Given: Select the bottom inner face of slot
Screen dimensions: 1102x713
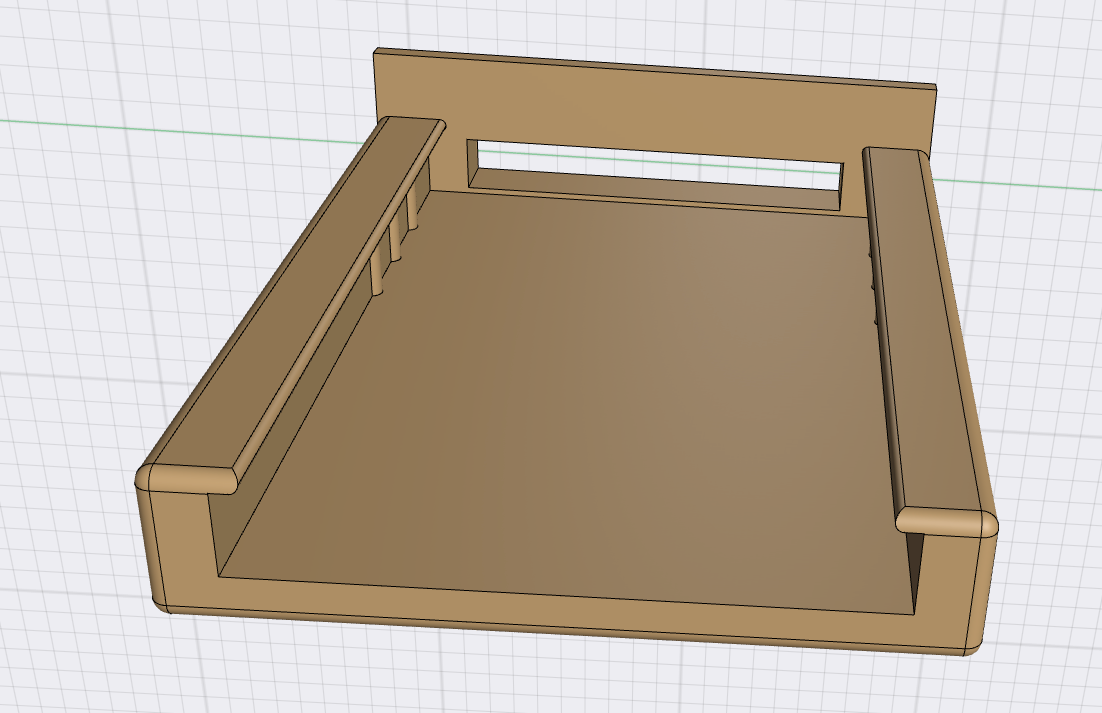Looking at the screenshot, I should [650, 189].
